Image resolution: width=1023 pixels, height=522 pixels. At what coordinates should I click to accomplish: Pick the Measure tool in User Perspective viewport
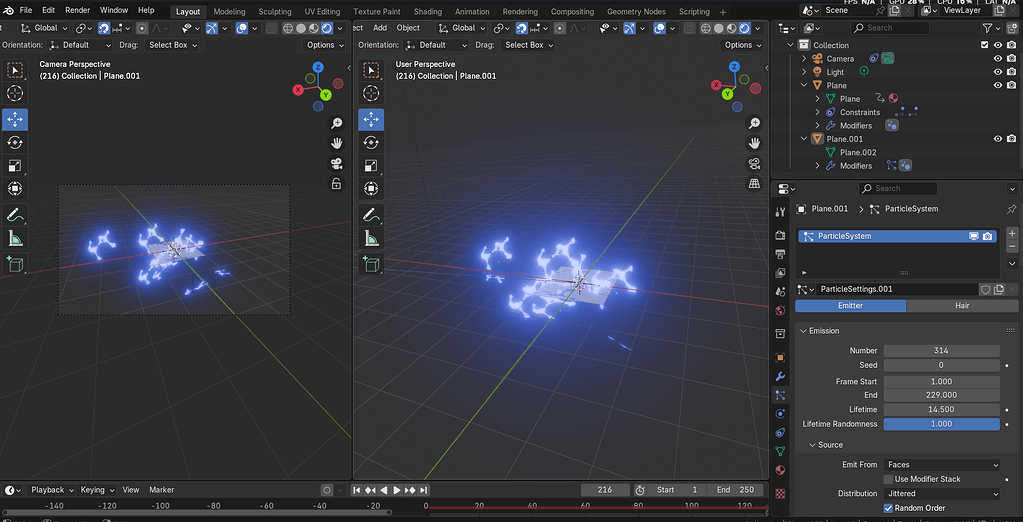pyautogui.click(x=371, y=238)
